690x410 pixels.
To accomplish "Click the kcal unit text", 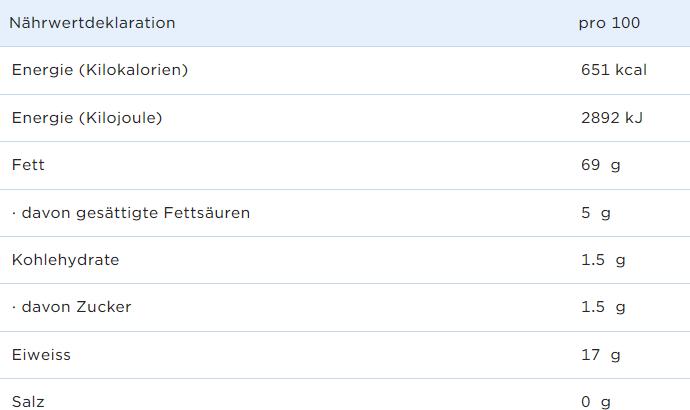I will (631, 70).
